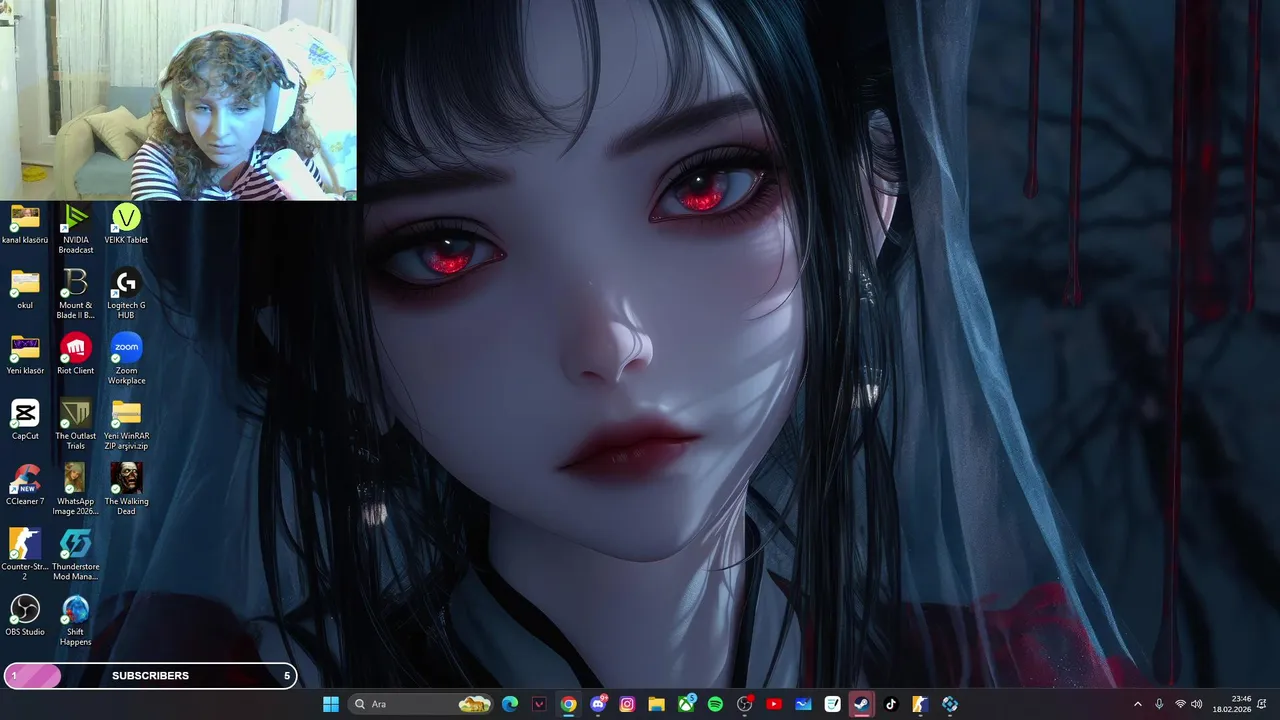
Task: Open File Explorer from the taskbar
Action: 656,704
